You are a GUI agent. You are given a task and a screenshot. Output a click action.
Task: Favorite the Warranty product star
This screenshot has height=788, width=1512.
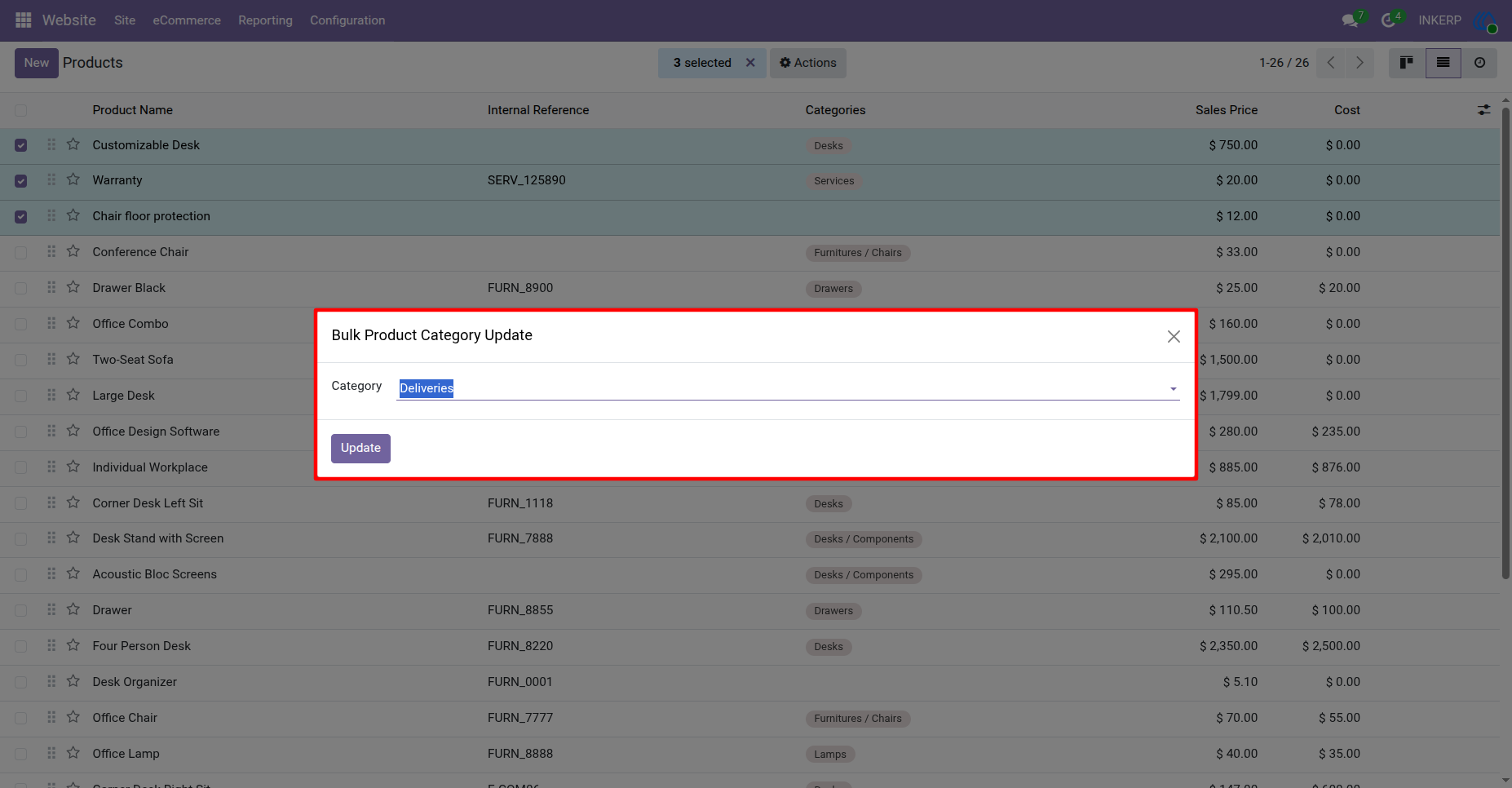point(73,179)
